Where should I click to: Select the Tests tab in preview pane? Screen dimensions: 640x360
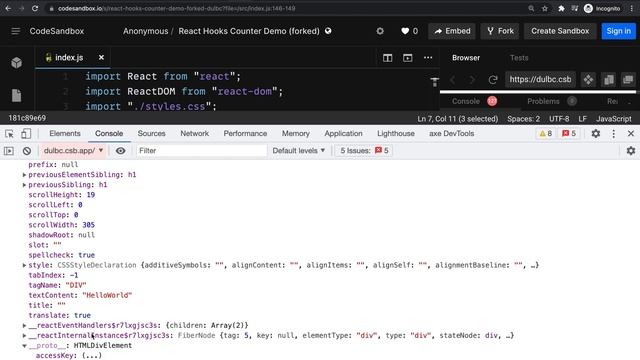519,58
